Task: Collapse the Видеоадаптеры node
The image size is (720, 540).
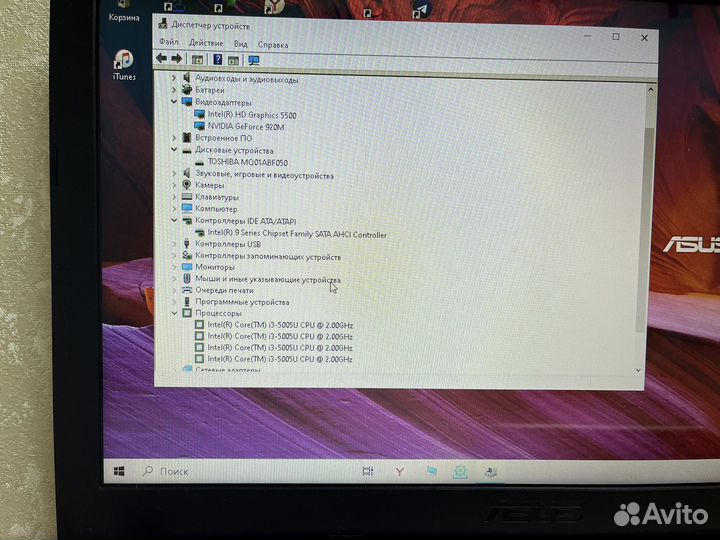Action: point(174,101)
